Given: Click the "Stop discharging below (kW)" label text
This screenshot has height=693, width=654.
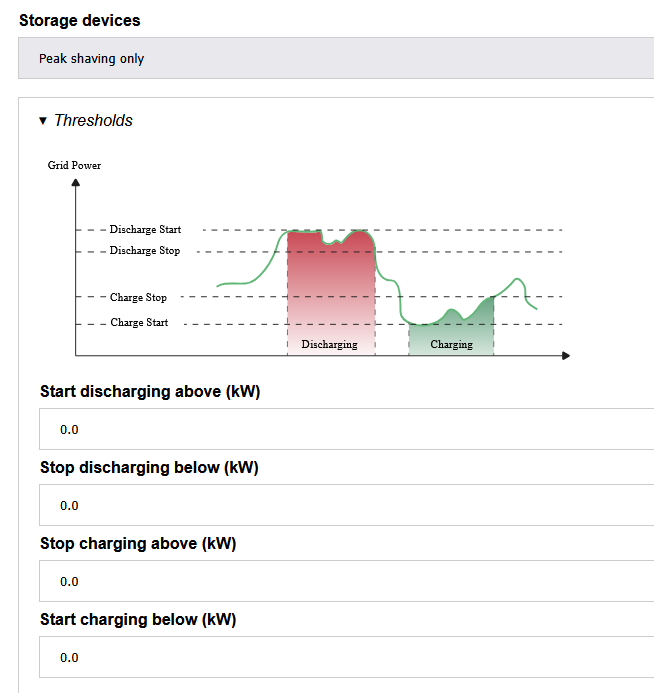Looking at the screenshot, I should [149, 468].
